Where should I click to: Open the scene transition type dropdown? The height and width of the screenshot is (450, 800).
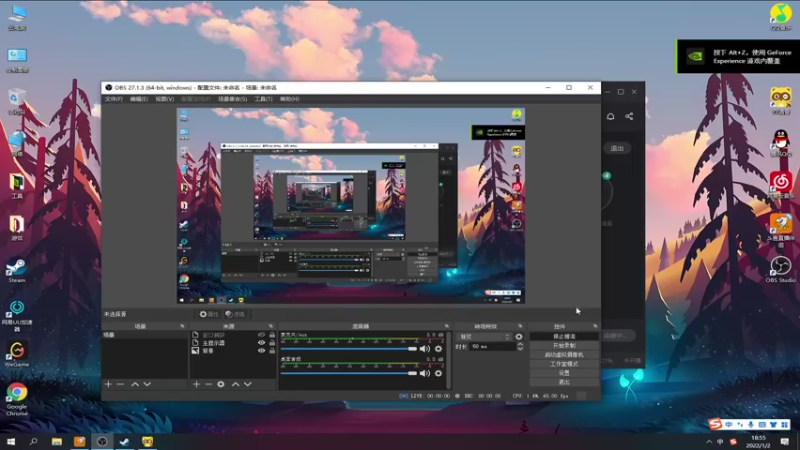[484, 337]
